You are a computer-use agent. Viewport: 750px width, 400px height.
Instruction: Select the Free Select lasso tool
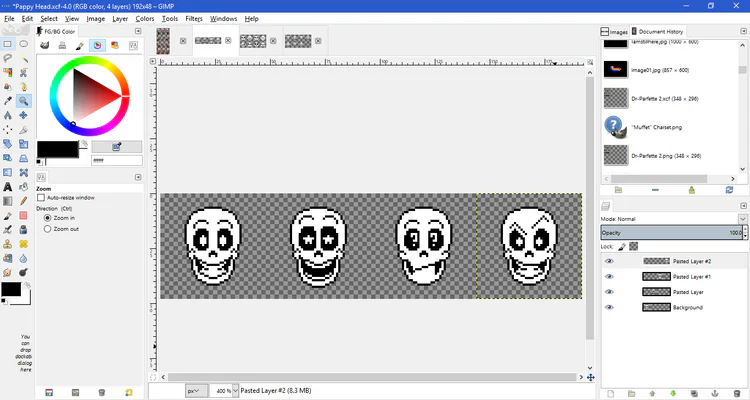click(8, 58)
